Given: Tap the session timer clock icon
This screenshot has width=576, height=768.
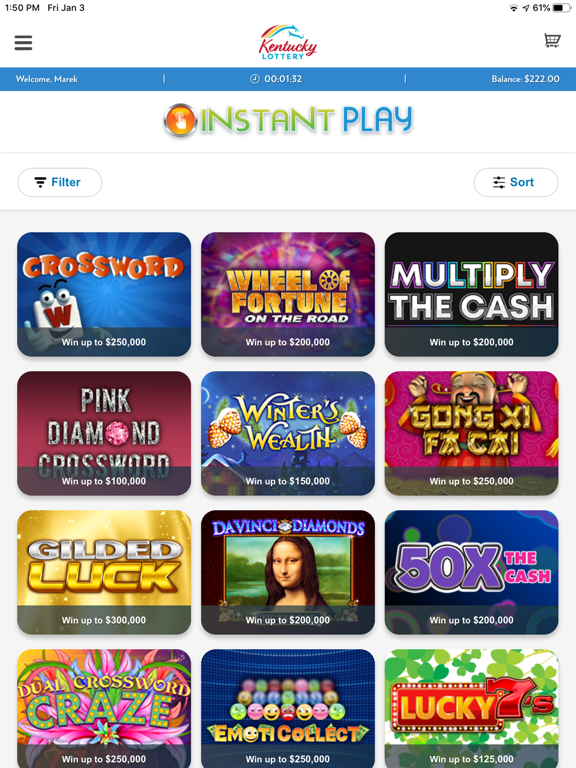Looking at the screenshot, I should tap(255, 79).
